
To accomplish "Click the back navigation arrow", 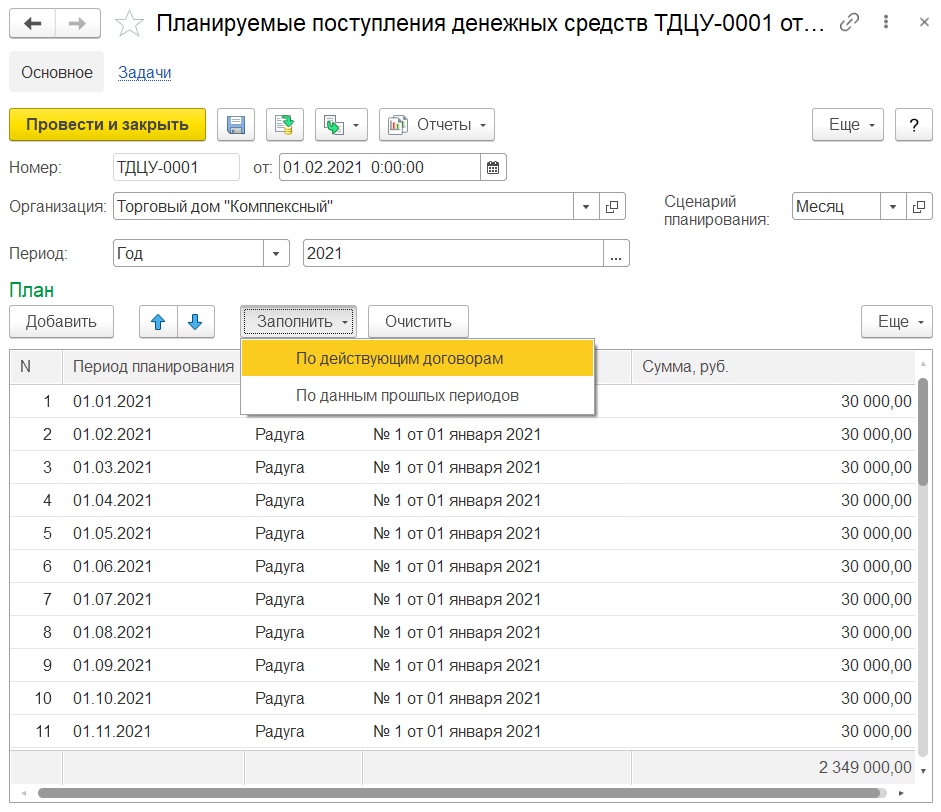I will click(x=32, y=23).
